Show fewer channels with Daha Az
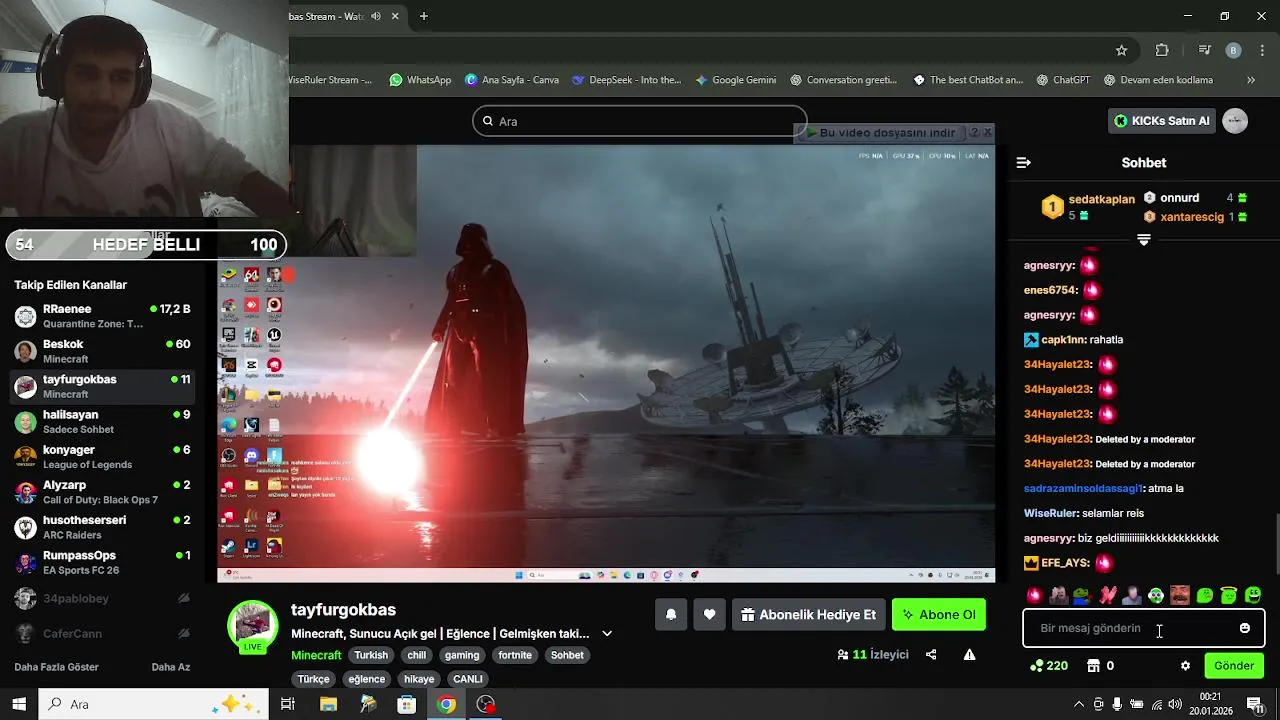 171,667
